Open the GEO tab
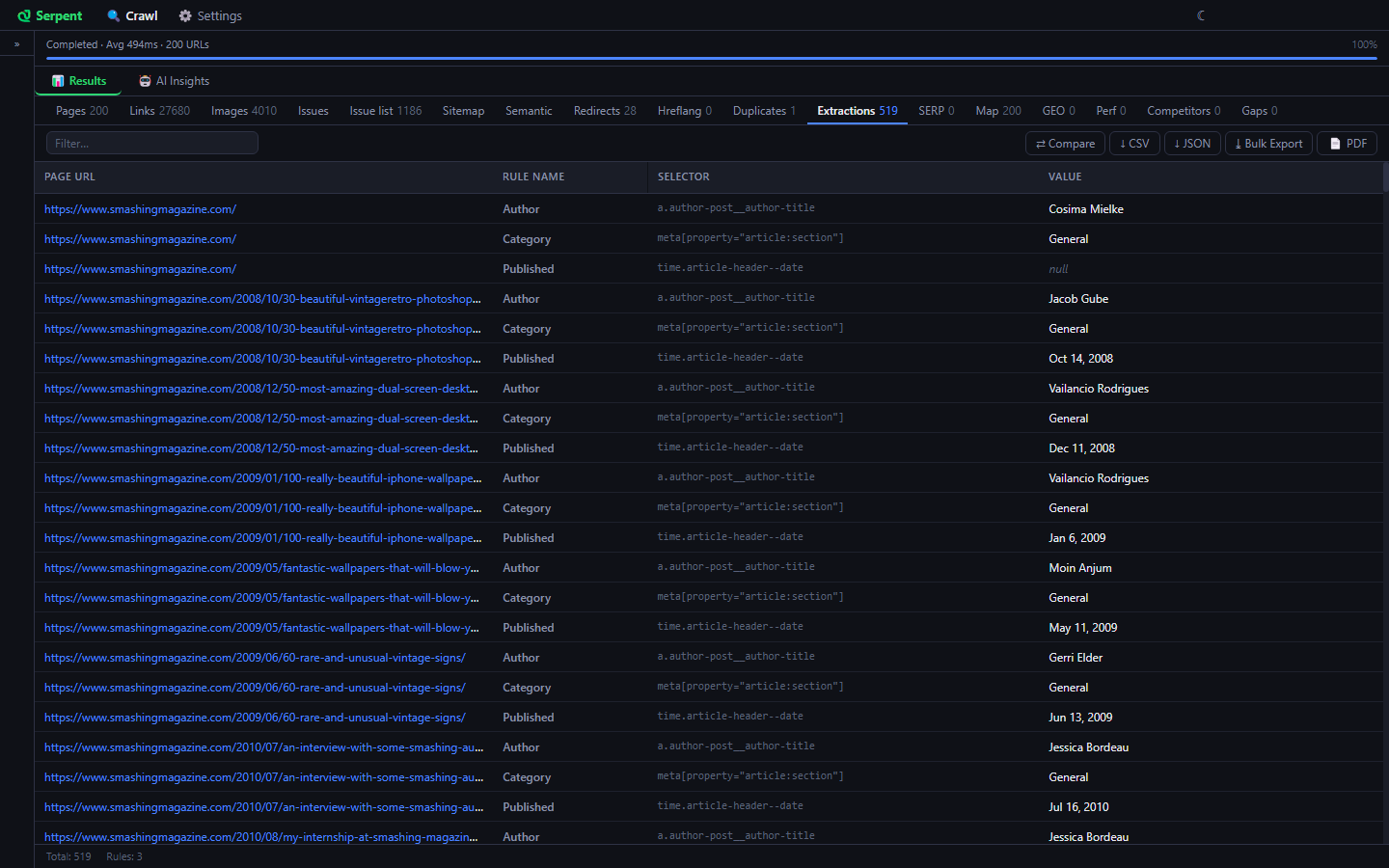Image resolution: width=1389 pixels, height=868 pixels. (1059, 111)
